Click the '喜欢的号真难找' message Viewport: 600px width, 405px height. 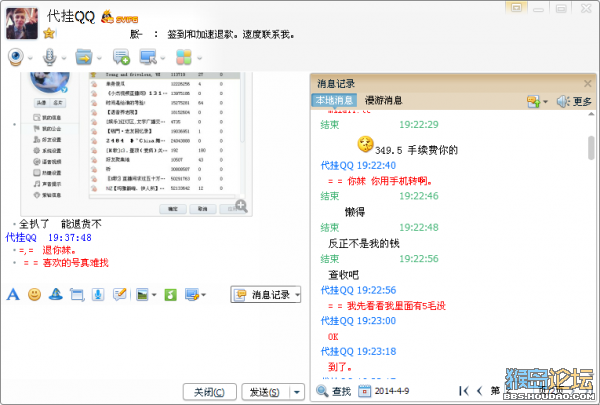coord(76,263)
